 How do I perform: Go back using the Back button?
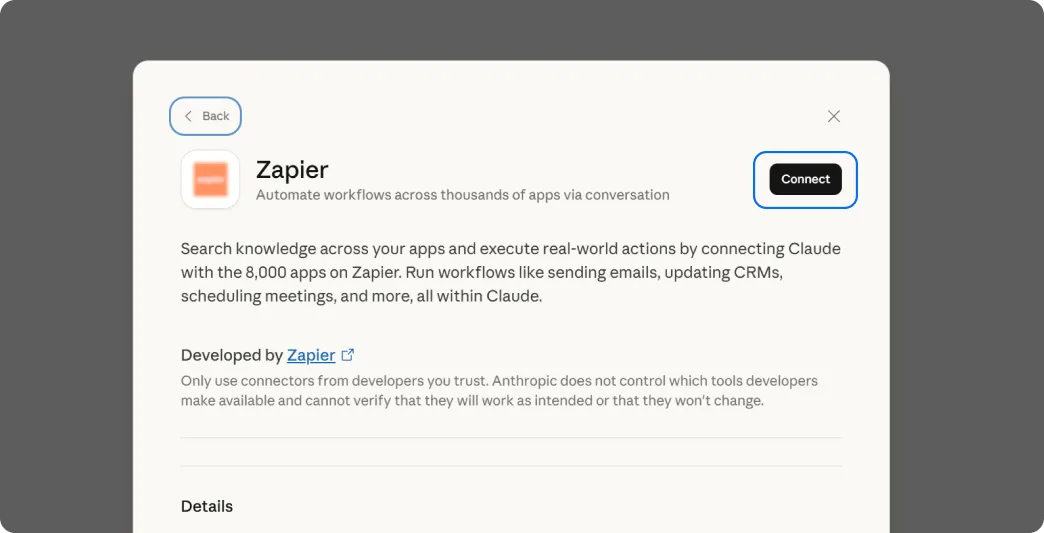tap(206, 116)
